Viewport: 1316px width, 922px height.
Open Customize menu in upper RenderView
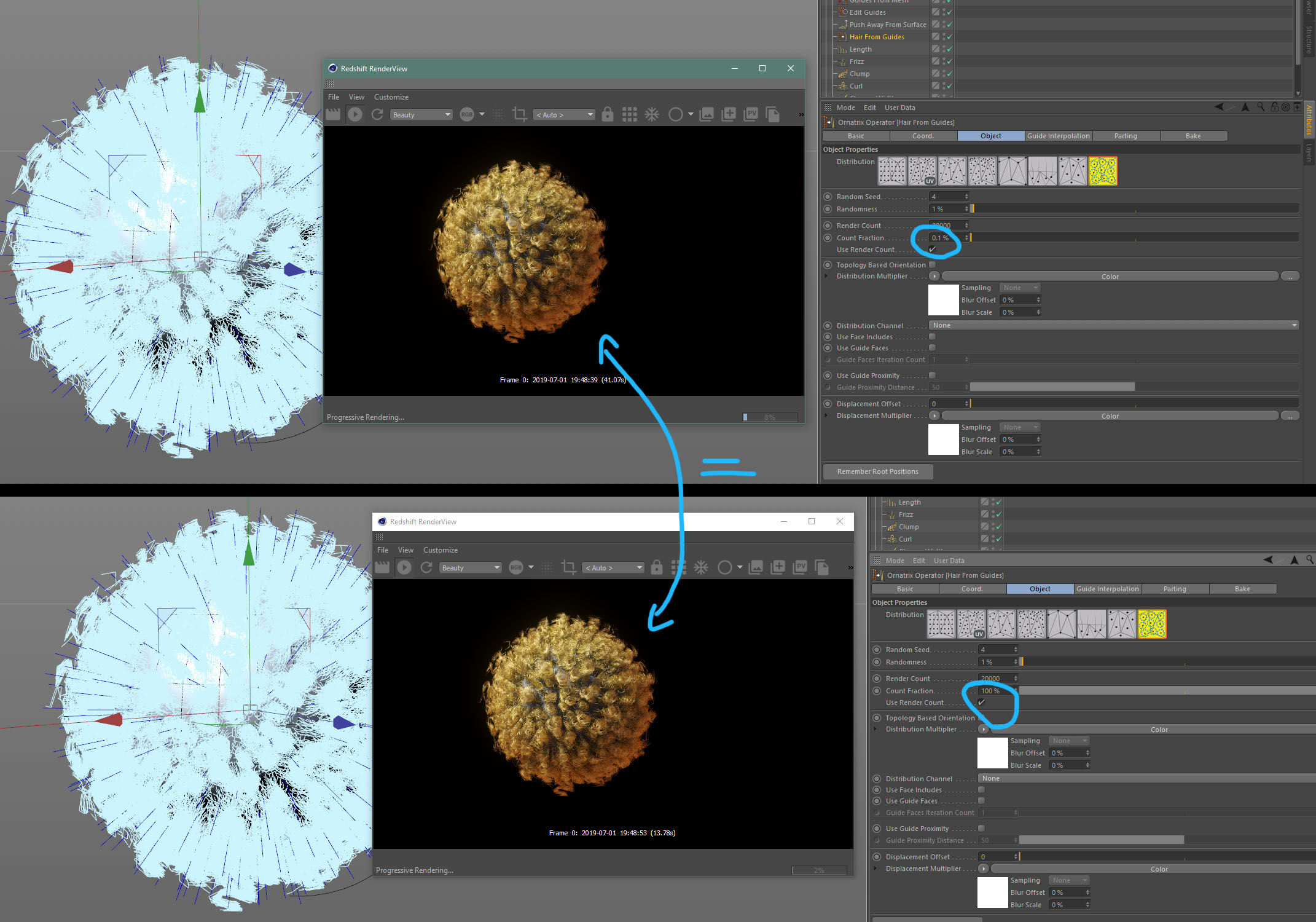point(391,97)
